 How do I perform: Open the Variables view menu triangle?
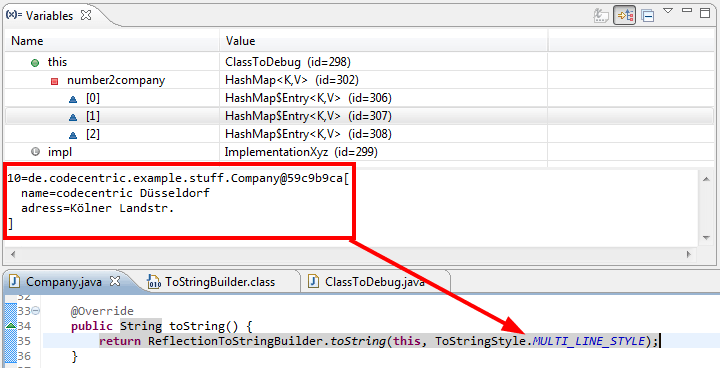click(668, 10)
